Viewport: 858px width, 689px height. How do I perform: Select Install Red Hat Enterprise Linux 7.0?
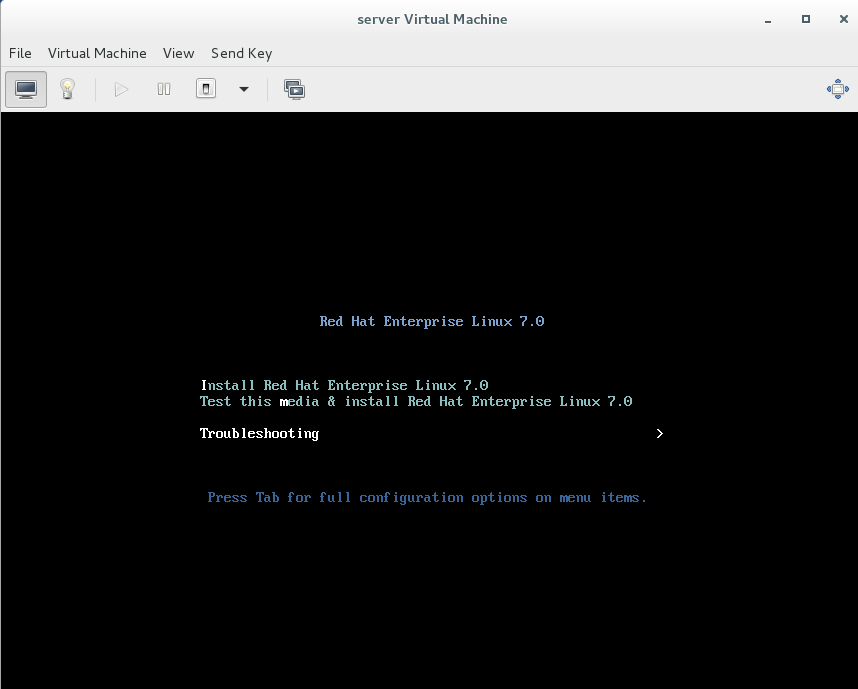click(344, 385)
